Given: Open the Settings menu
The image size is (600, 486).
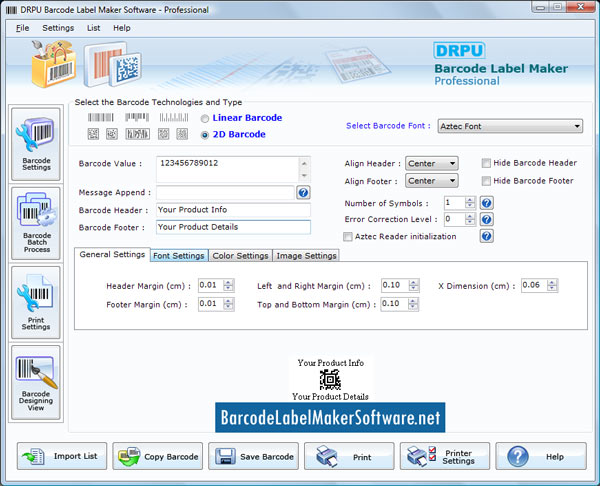Looking at the screenshot, I should (x=58, y=28).
